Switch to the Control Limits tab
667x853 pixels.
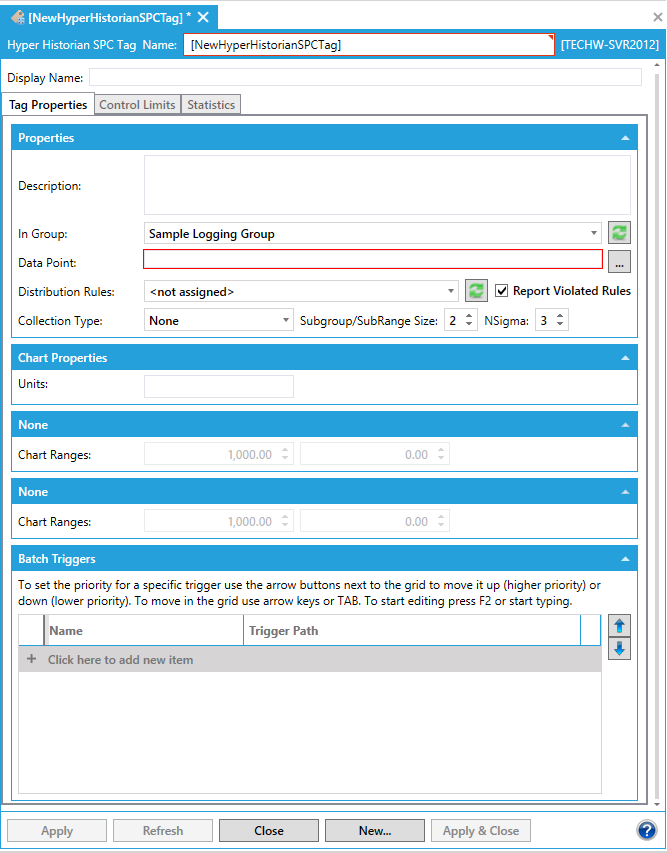point(137,105)
